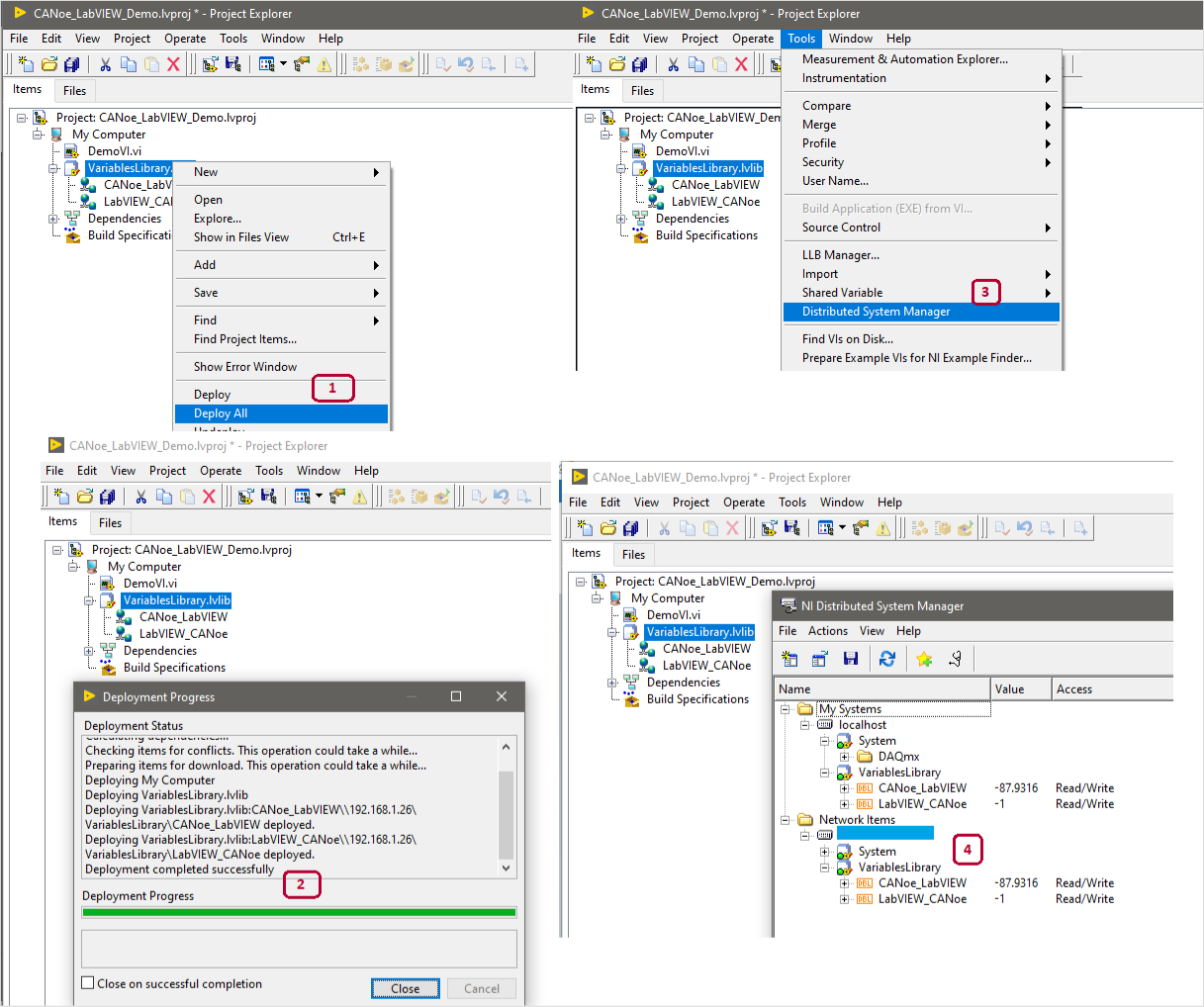
Task: Enable Close on successful completion checkbox
Action: click(x=88, y=983)
